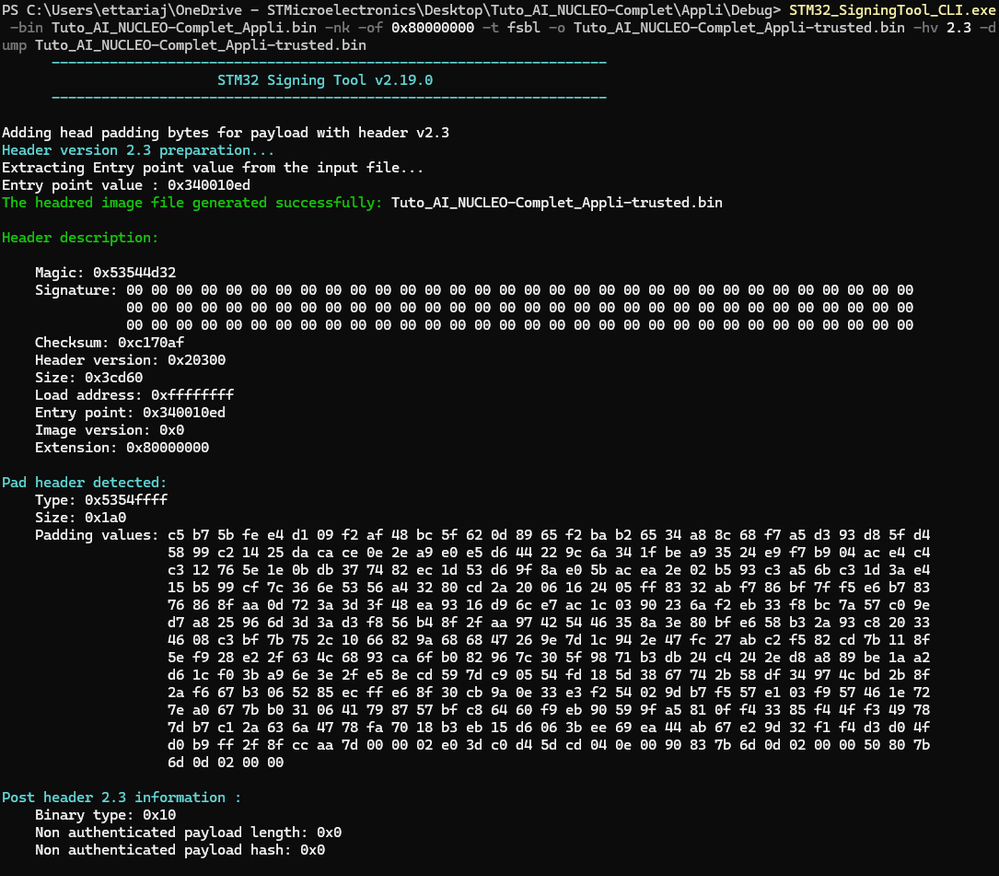Image resolution: width=999 pixels, height=876 pixels.
Task: Click the 'Header version 2.3 preparation...' message
Action: [138, 150]
